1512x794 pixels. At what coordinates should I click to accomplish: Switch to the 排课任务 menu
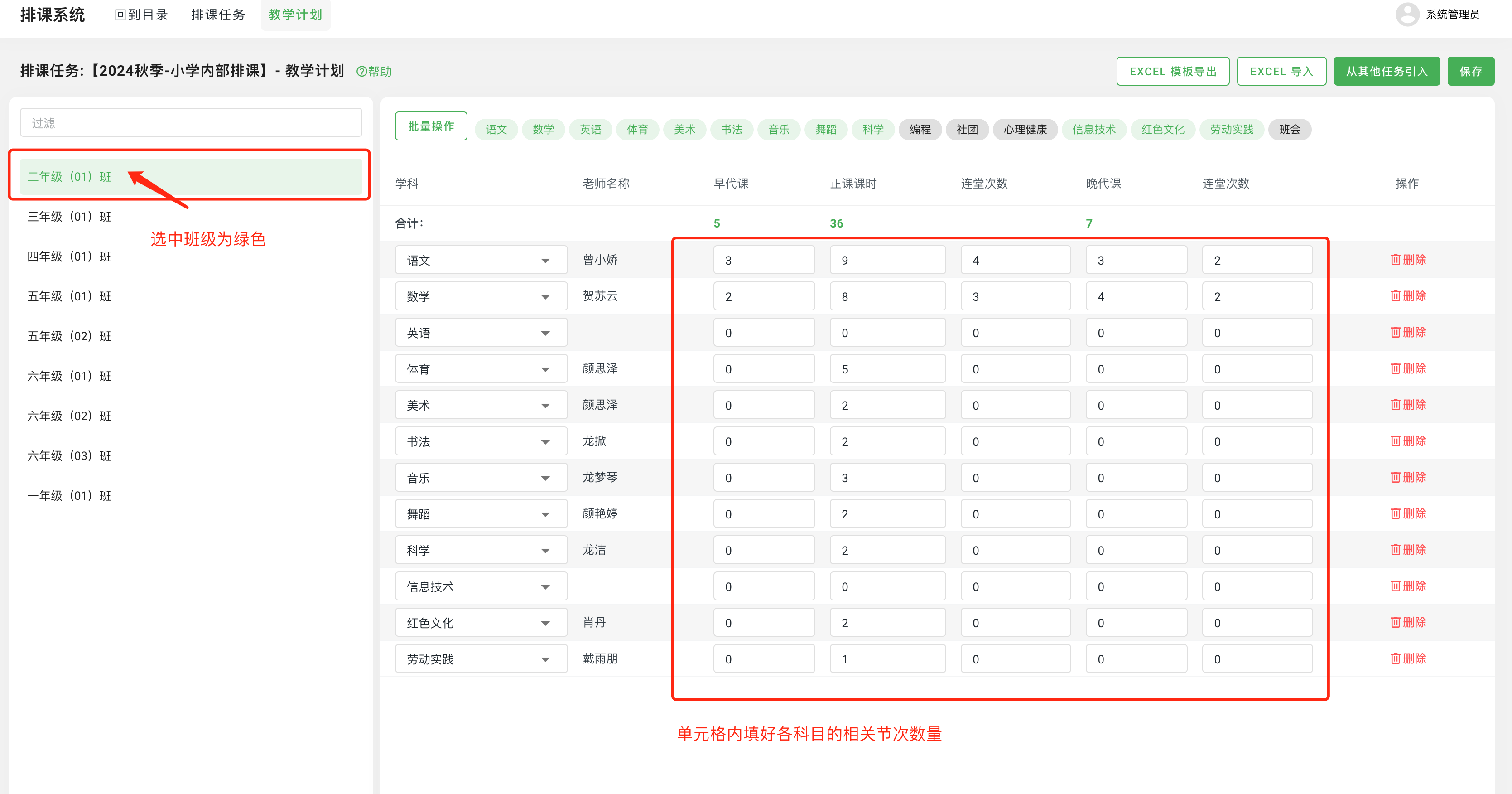pos(218,15)
